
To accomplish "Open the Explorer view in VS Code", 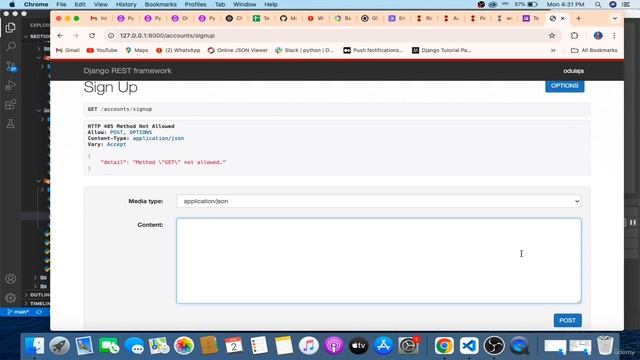I will [x=11, y=28].
